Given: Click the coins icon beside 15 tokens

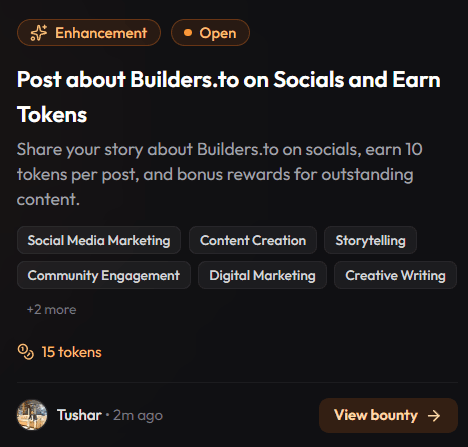Looking at the screenshot, I should pos(26,352).
